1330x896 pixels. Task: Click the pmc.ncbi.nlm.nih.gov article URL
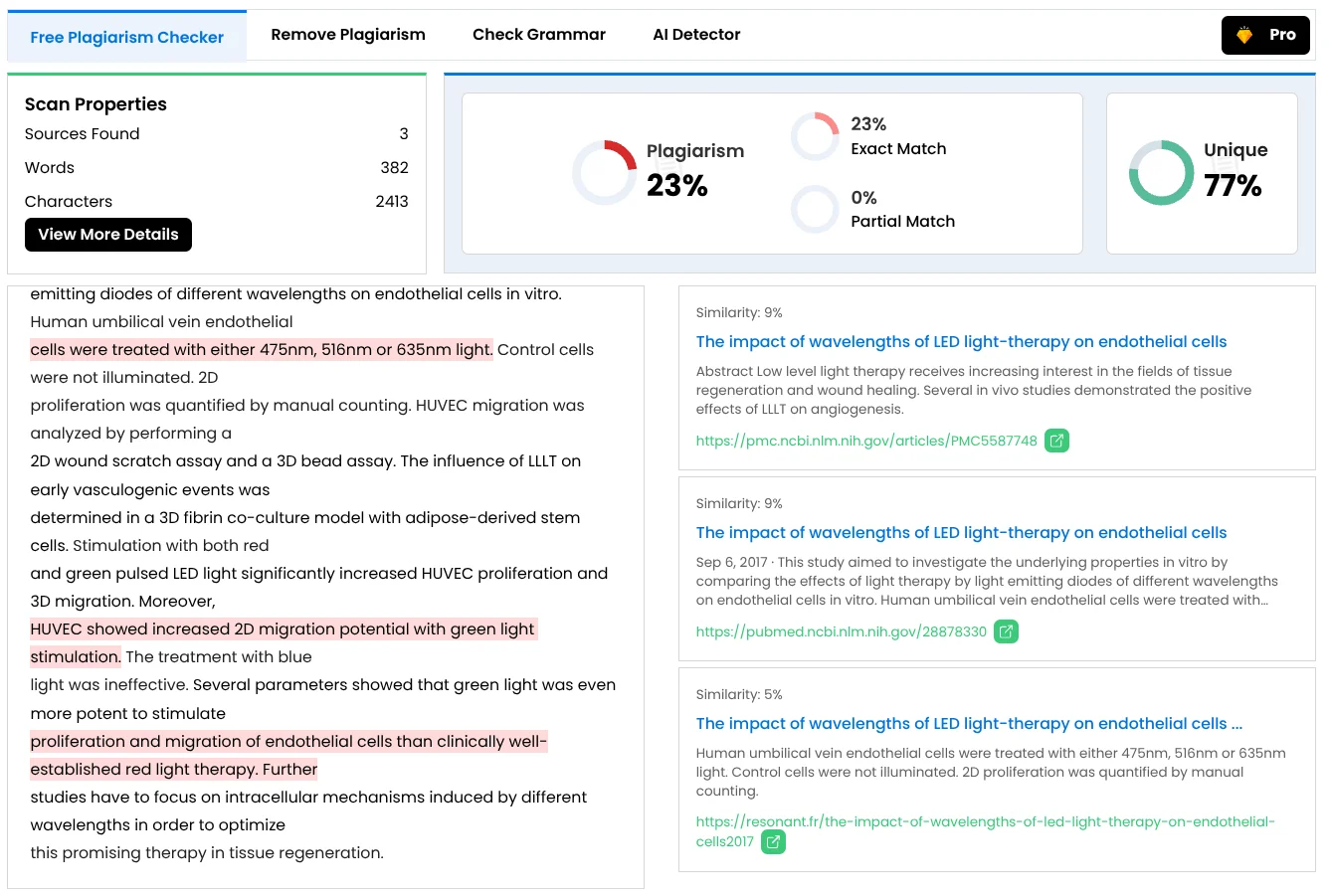point(866,441)
